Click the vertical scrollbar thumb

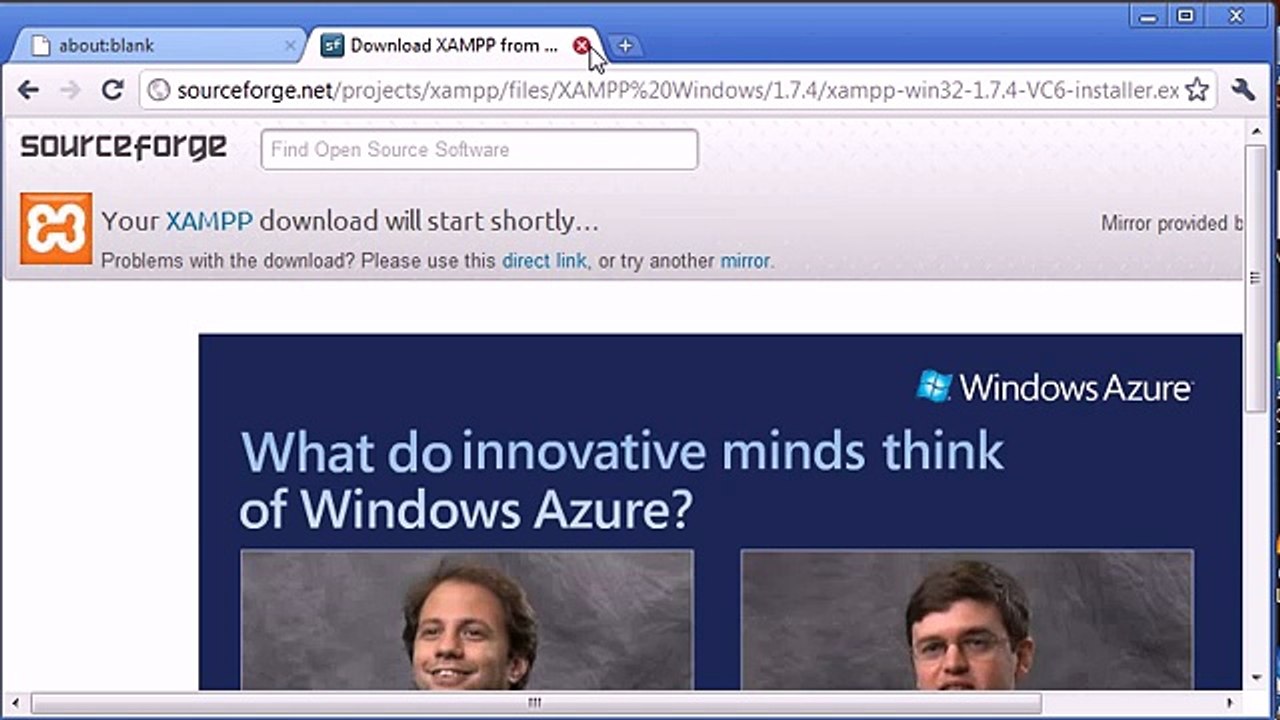(x=1256, y=277)
